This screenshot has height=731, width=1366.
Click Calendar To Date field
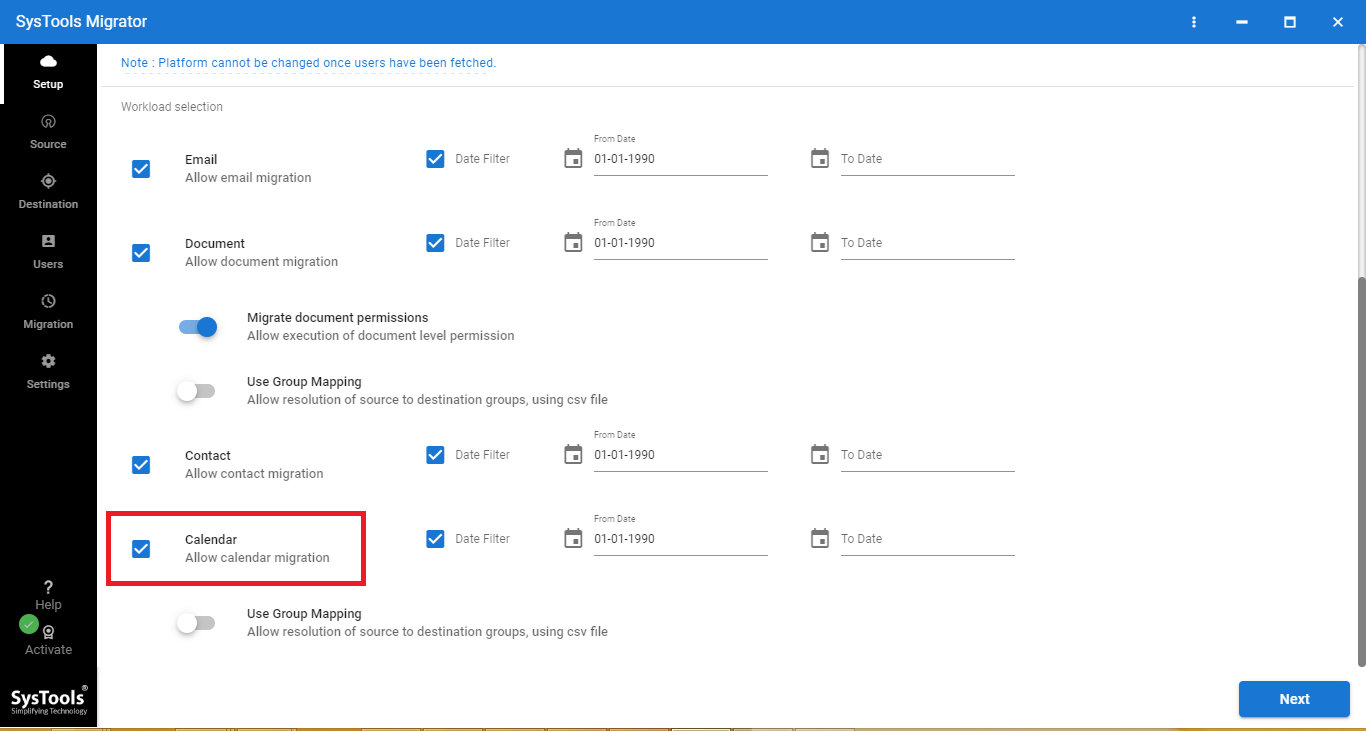click(x=928, y=539)
